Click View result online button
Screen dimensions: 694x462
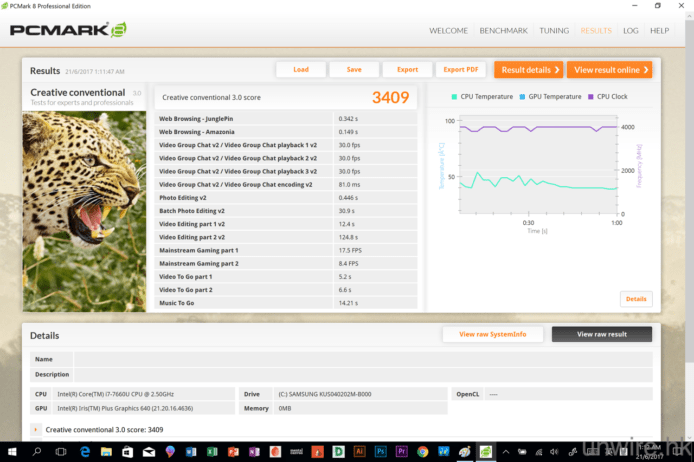[609, 70]
